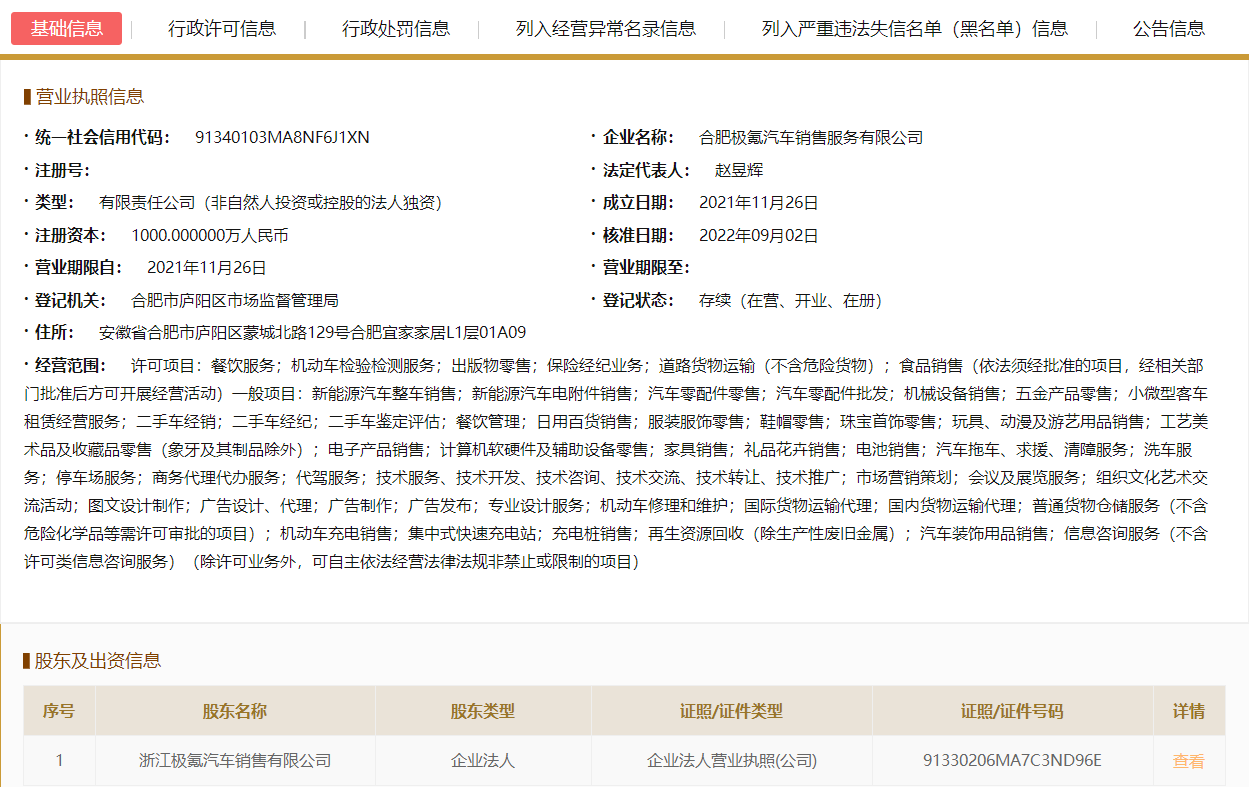Click registered capital 1000.000000万人民币
1249x787 pixels.
pos(210,236)
